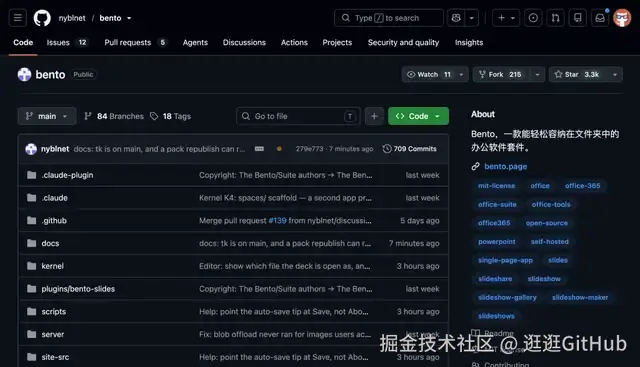Go to the GitHub homepage logo
640x367 pixels.
[42, 18]
